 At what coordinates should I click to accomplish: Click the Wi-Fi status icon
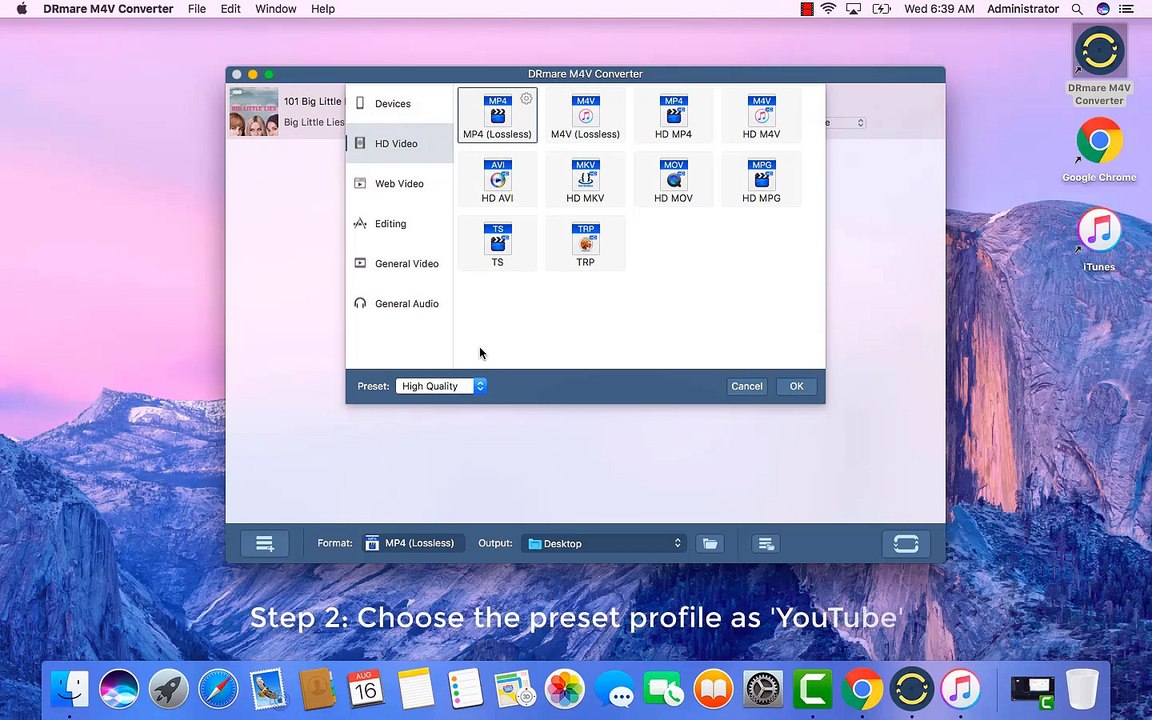point(829,9)
